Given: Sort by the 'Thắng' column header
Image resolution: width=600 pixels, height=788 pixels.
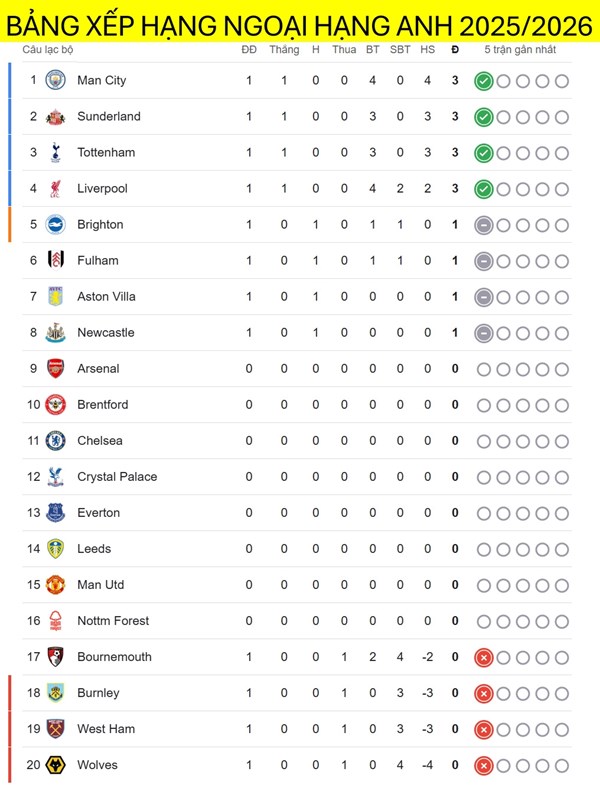Looking at the screenshot, I should pyautogui.click(x=284, y=49).
